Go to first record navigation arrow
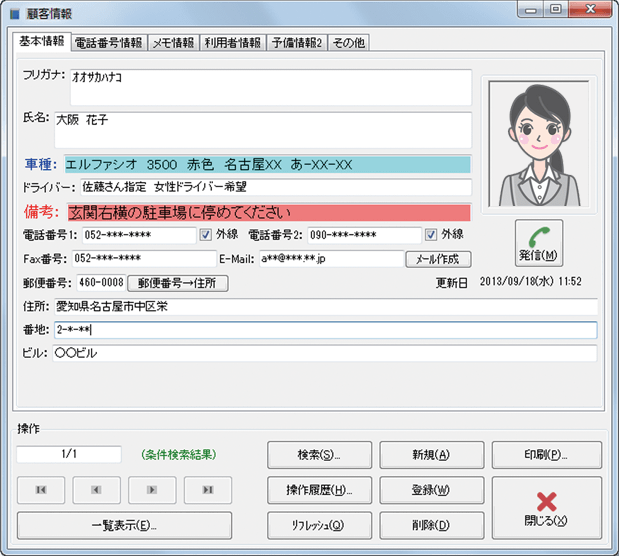This screenshot has width=619, height=556. (x=41, y=490)
